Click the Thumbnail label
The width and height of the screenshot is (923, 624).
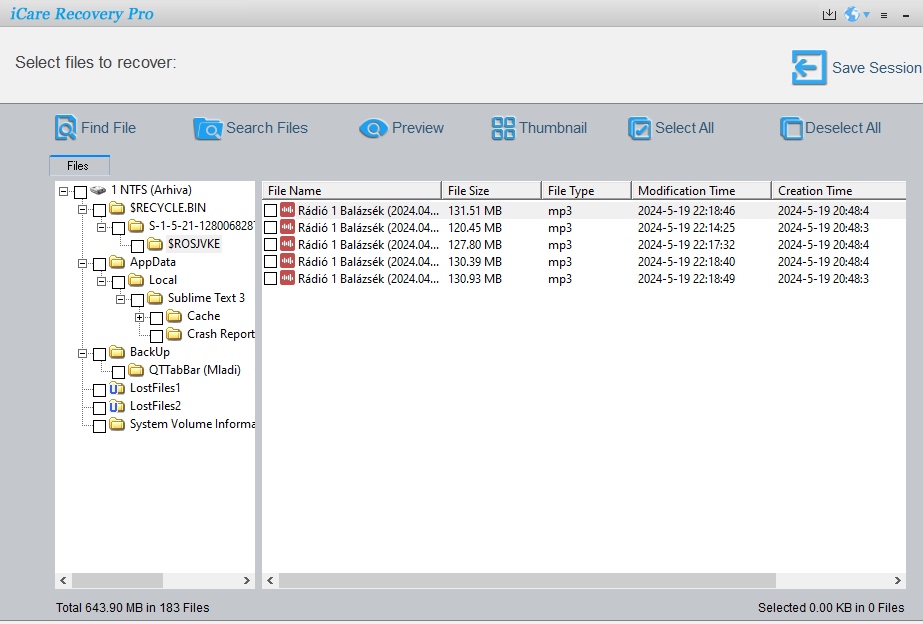tap(553, 128)
